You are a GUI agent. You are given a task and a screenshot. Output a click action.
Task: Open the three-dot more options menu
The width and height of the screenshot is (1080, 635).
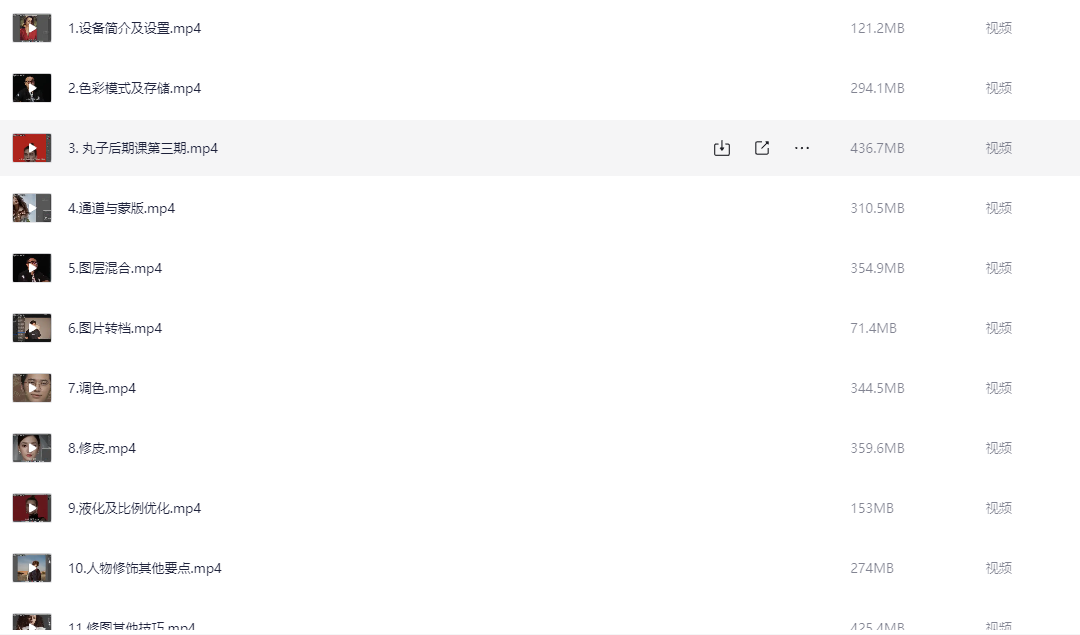(802, 148)
